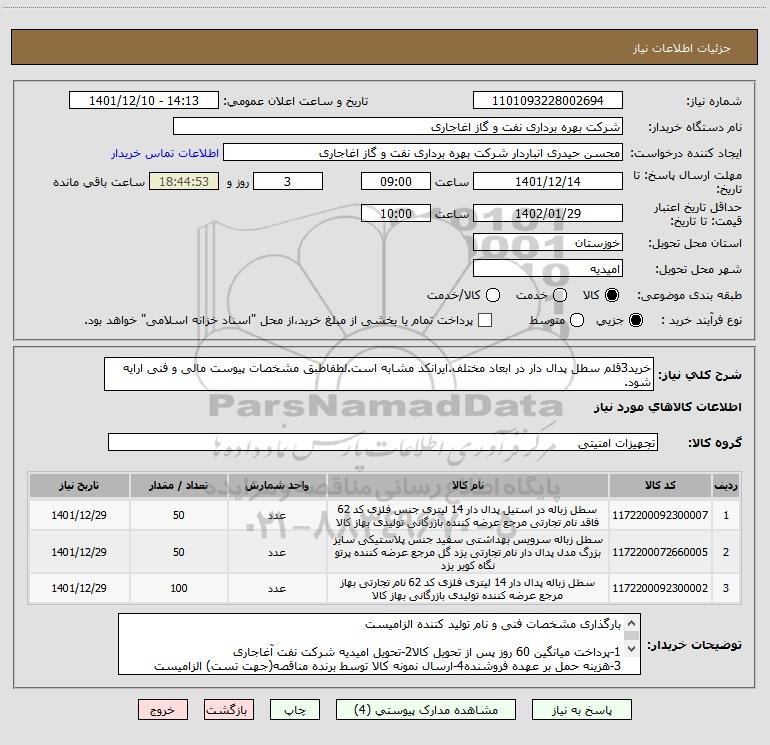Click the remaining days field showing 3
770x745 pixels.
click(288, 182)
